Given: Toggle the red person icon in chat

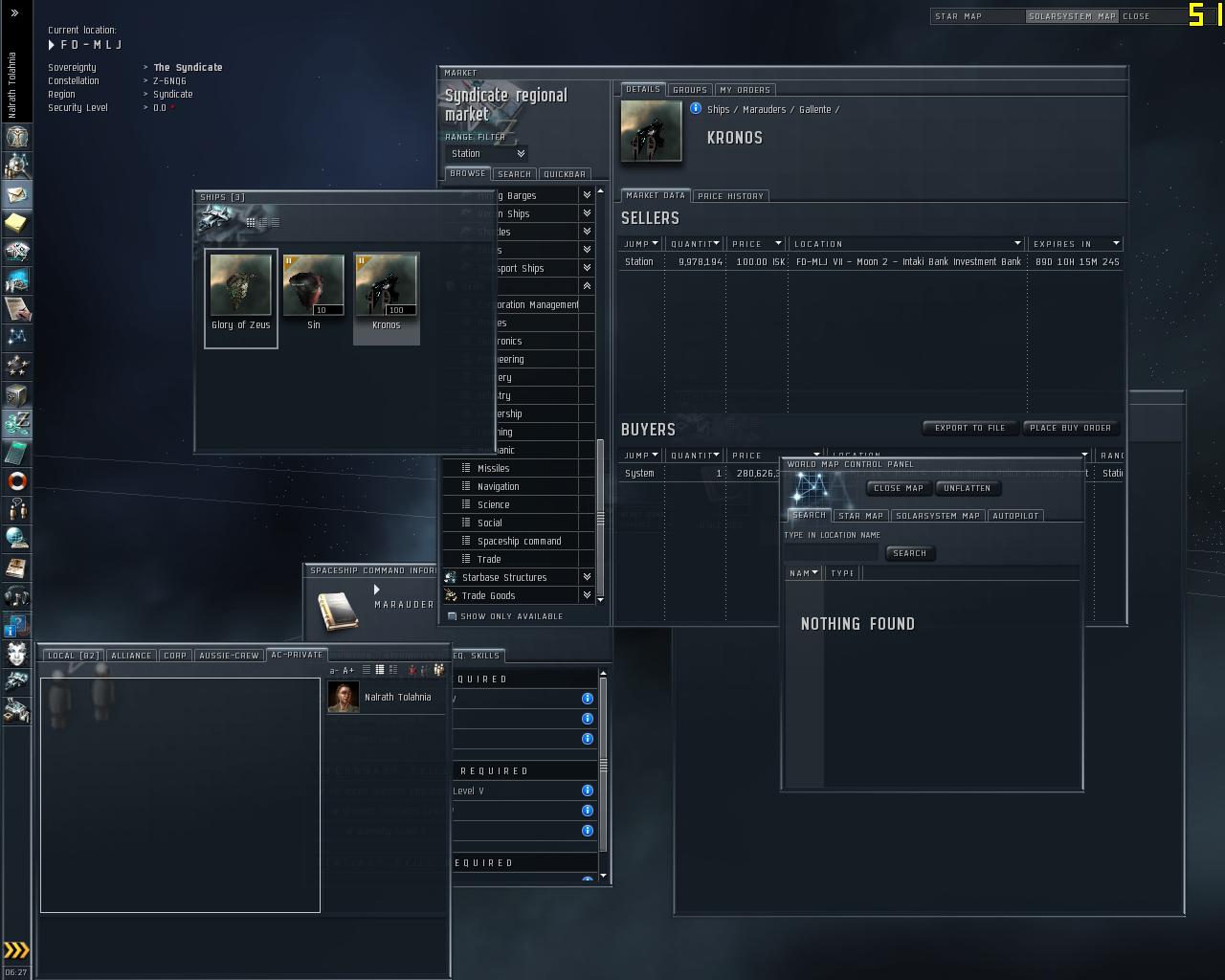Looking at the screenshot, I should (x=412, y=670).
